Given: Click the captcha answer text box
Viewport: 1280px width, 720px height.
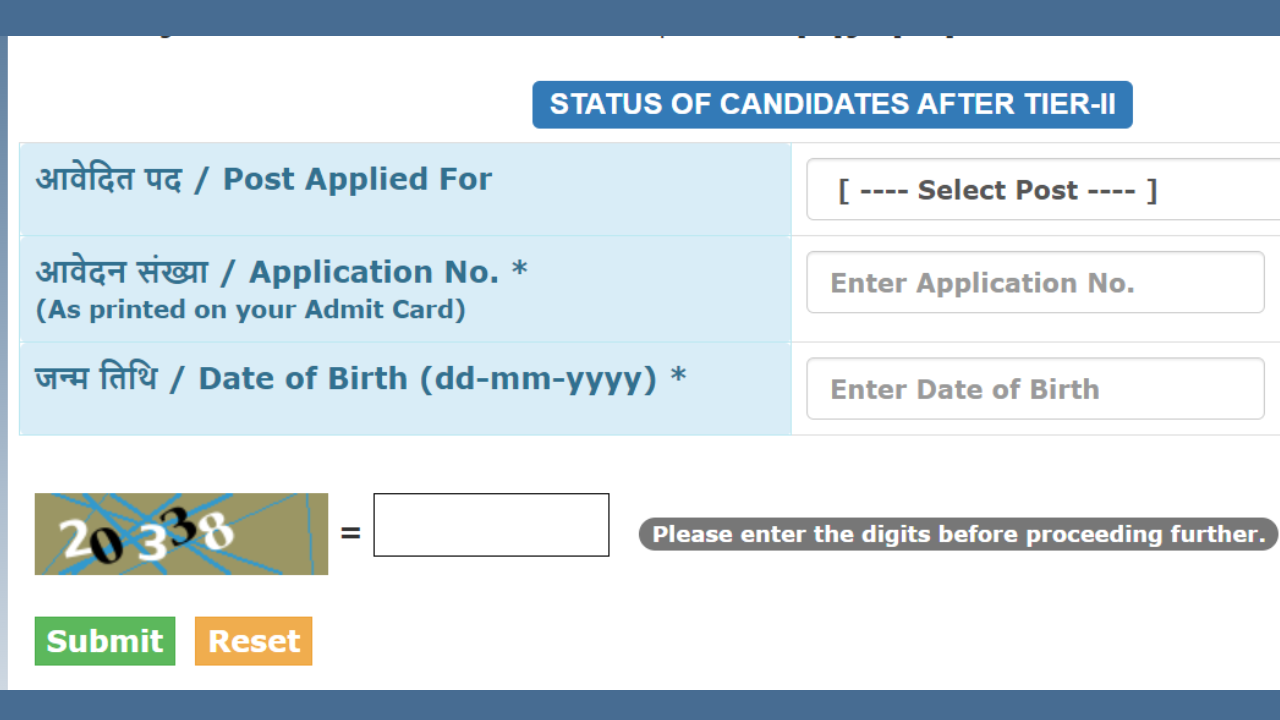Looking at the screenshot, I should 491,525.
